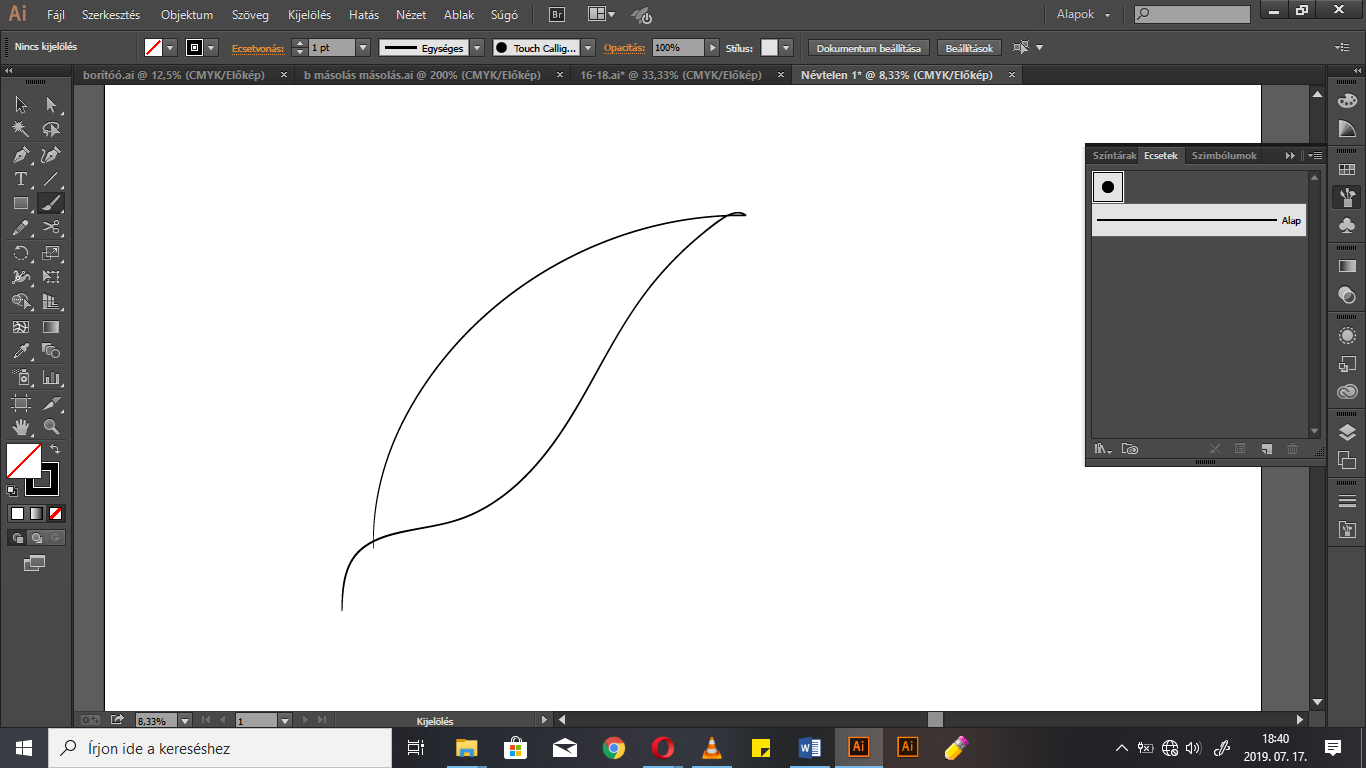Open the Touch Callig brush definition dropdown

[x=588, y=48]
